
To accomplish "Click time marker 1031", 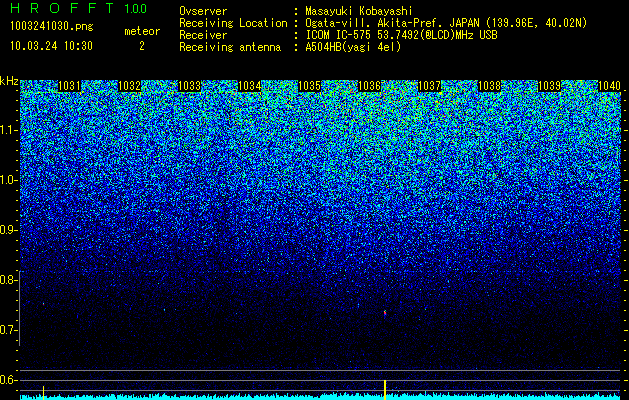I will pos(69,86).
